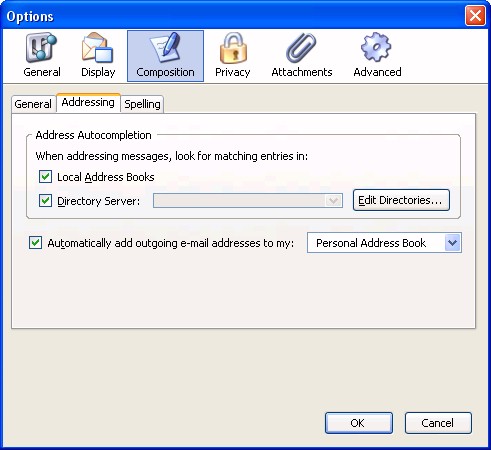Uncheck Local Address Books checkbox

(x=45, y=177)
